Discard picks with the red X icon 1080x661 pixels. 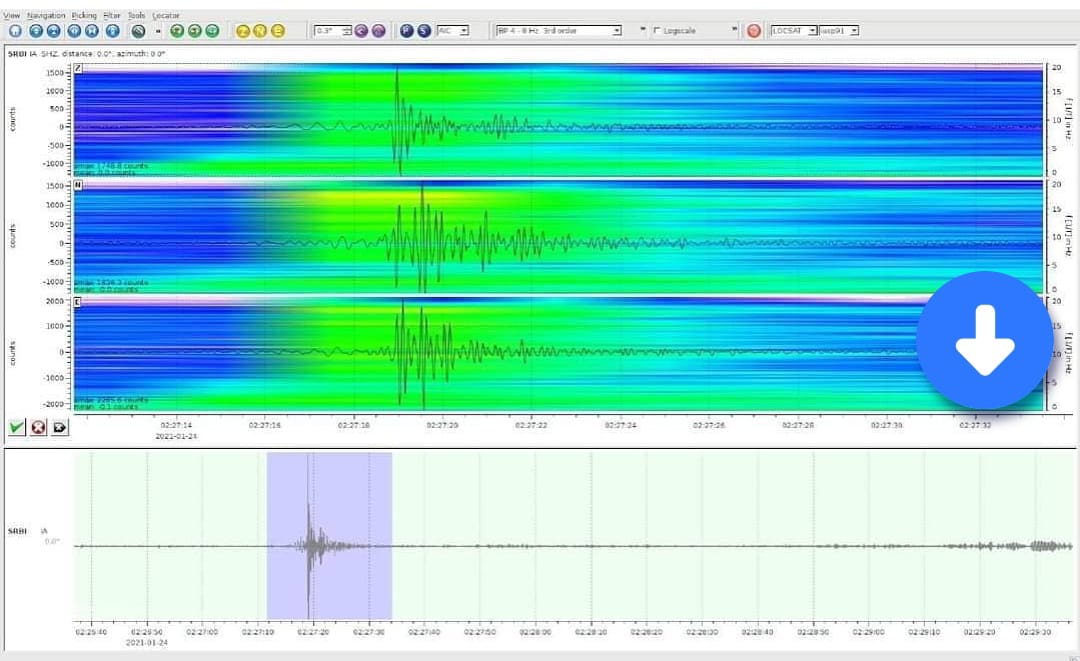click(x=38, y=428)
